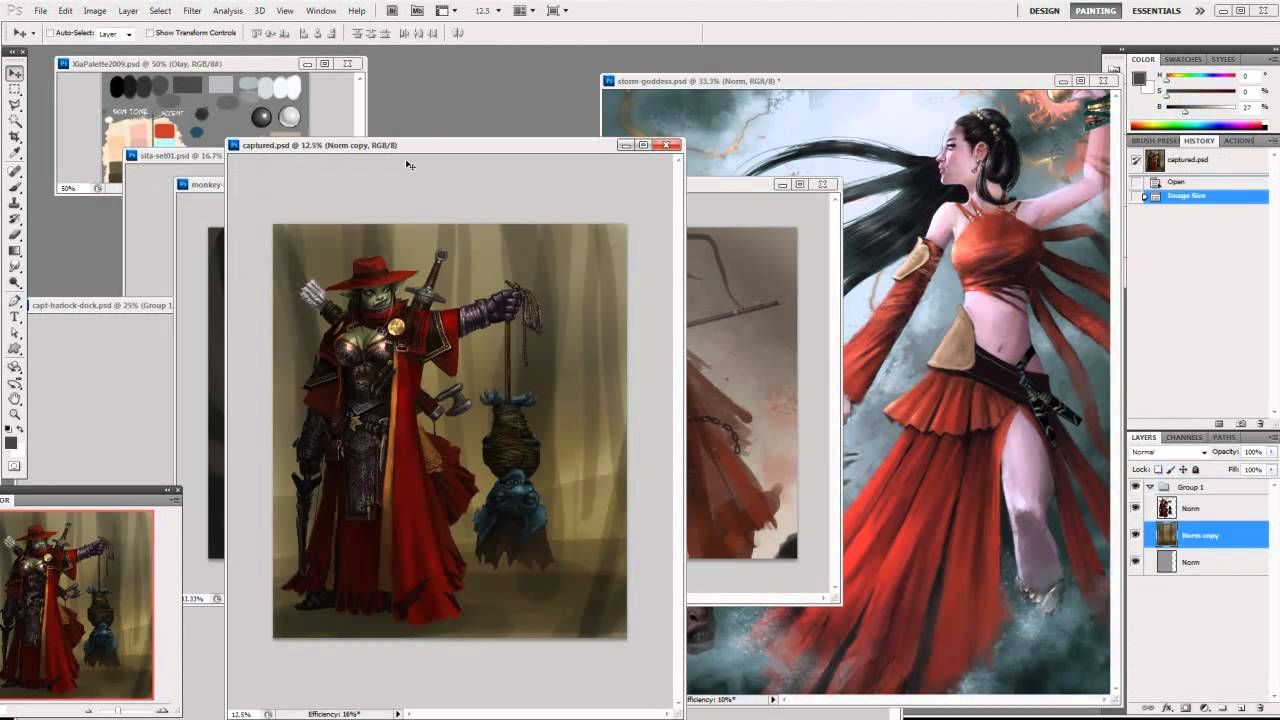Collapse the Group 1 folder
The height and width of the screenshot is (720, 1280).
tap(1150, 487)
